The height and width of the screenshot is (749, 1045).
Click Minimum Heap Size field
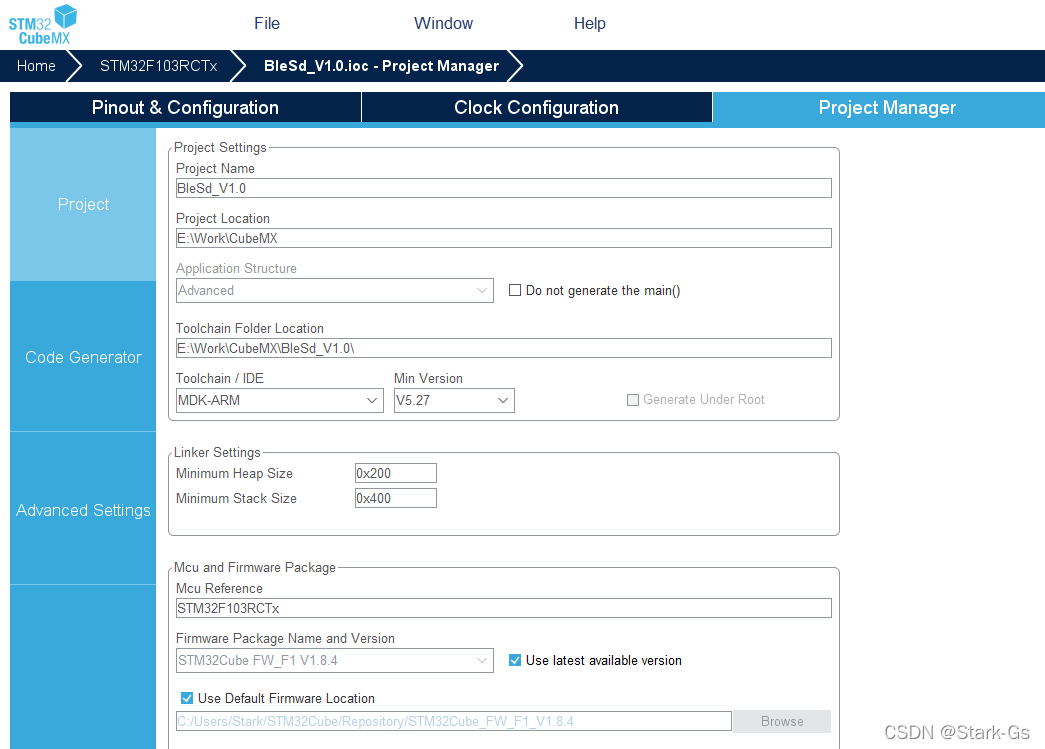[x=396, y=473]
